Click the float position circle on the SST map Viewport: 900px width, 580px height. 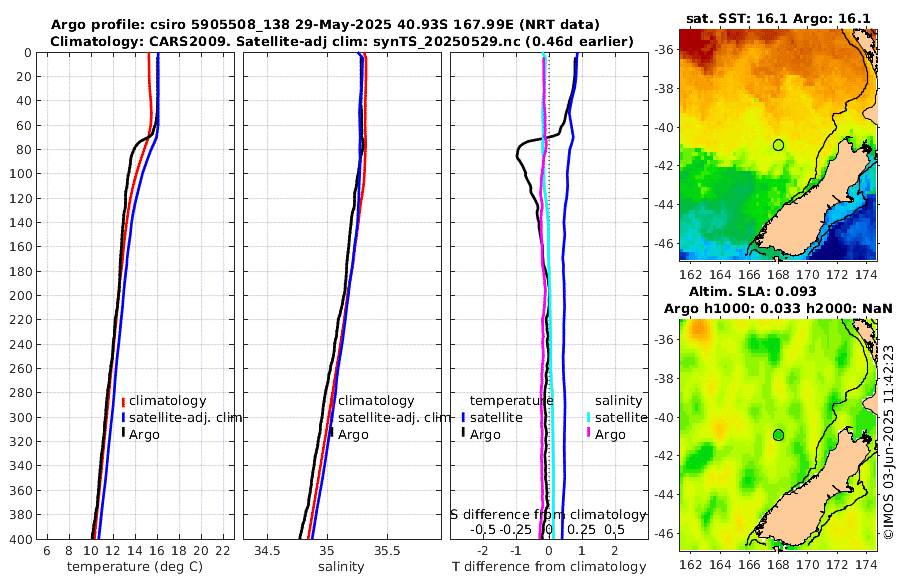(x=778, y=145)
